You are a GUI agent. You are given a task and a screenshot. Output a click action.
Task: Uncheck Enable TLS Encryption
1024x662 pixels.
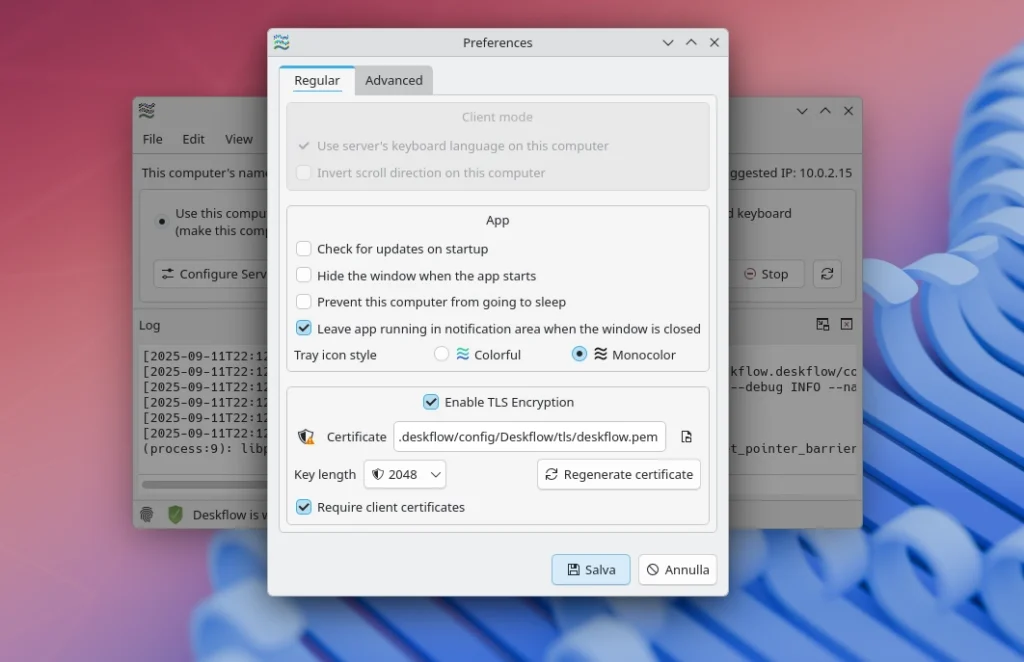pyautogui.click(x=431, y=402)
